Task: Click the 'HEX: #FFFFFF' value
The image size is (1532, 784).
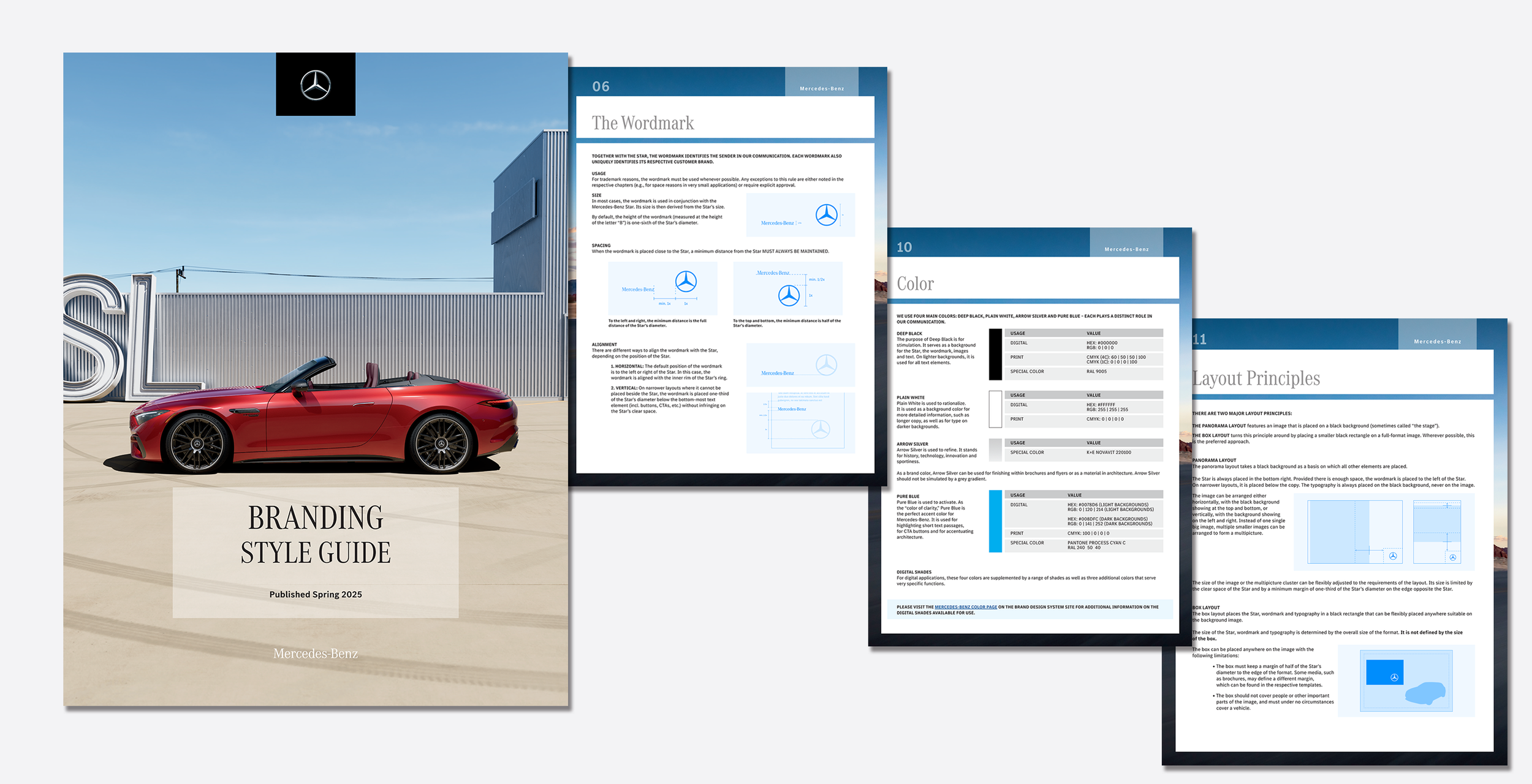Action: point(1101,405)
